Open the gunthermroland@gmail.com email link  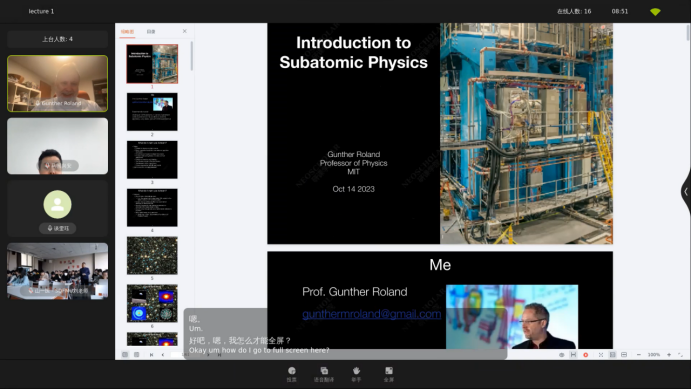(x=372, y=314)
